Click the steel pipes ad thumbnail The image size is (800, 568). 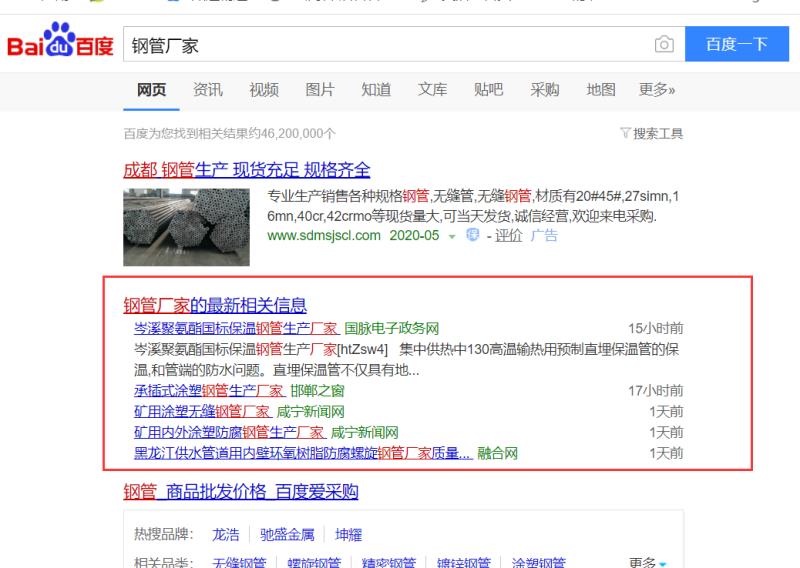[x=186, y=227]
